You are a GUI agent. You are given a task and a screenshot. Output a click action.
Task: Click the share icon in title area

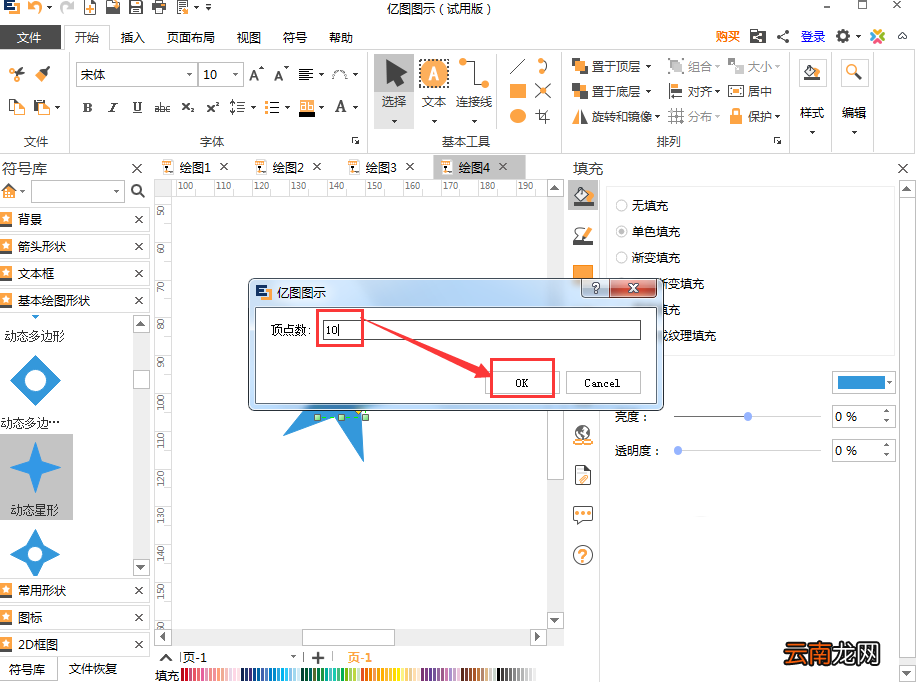point(782,37)
